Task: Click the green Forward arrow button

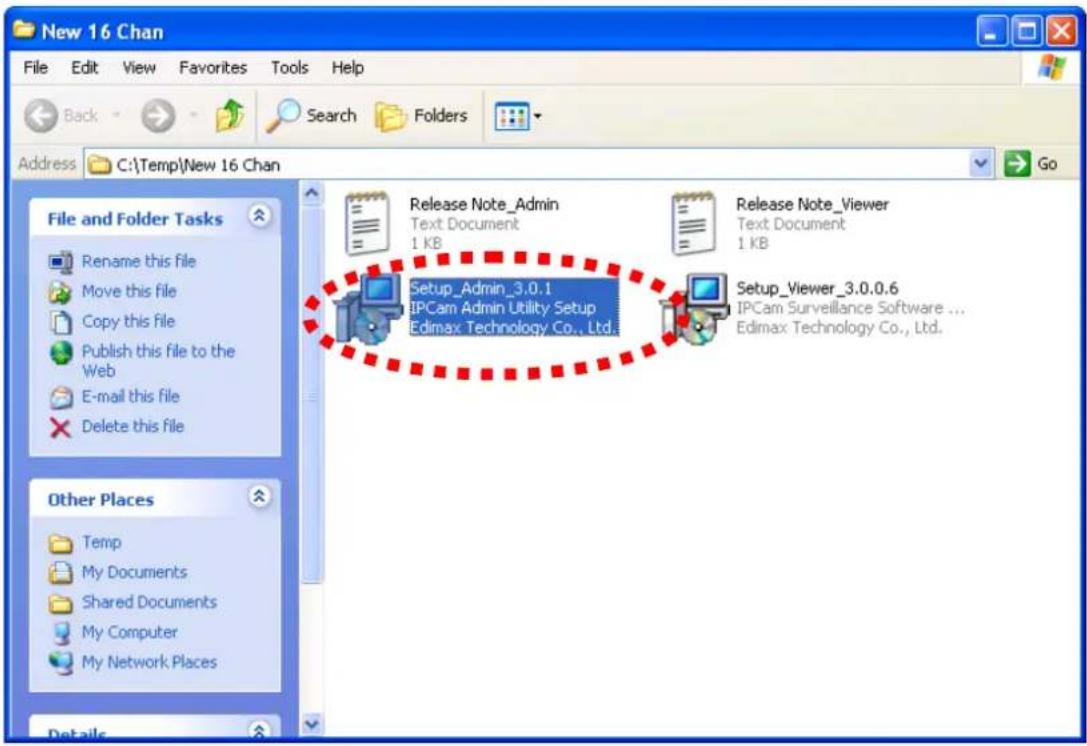Action: 158,116
